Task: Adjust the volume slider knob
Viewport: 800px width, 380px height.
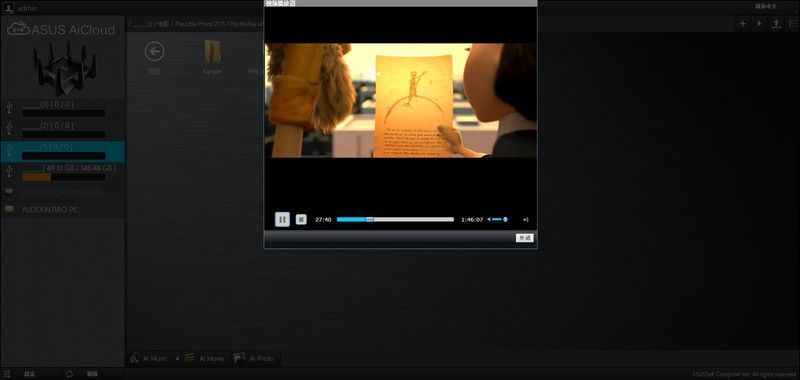Action: pyautogui.click(x=505, y=219)
